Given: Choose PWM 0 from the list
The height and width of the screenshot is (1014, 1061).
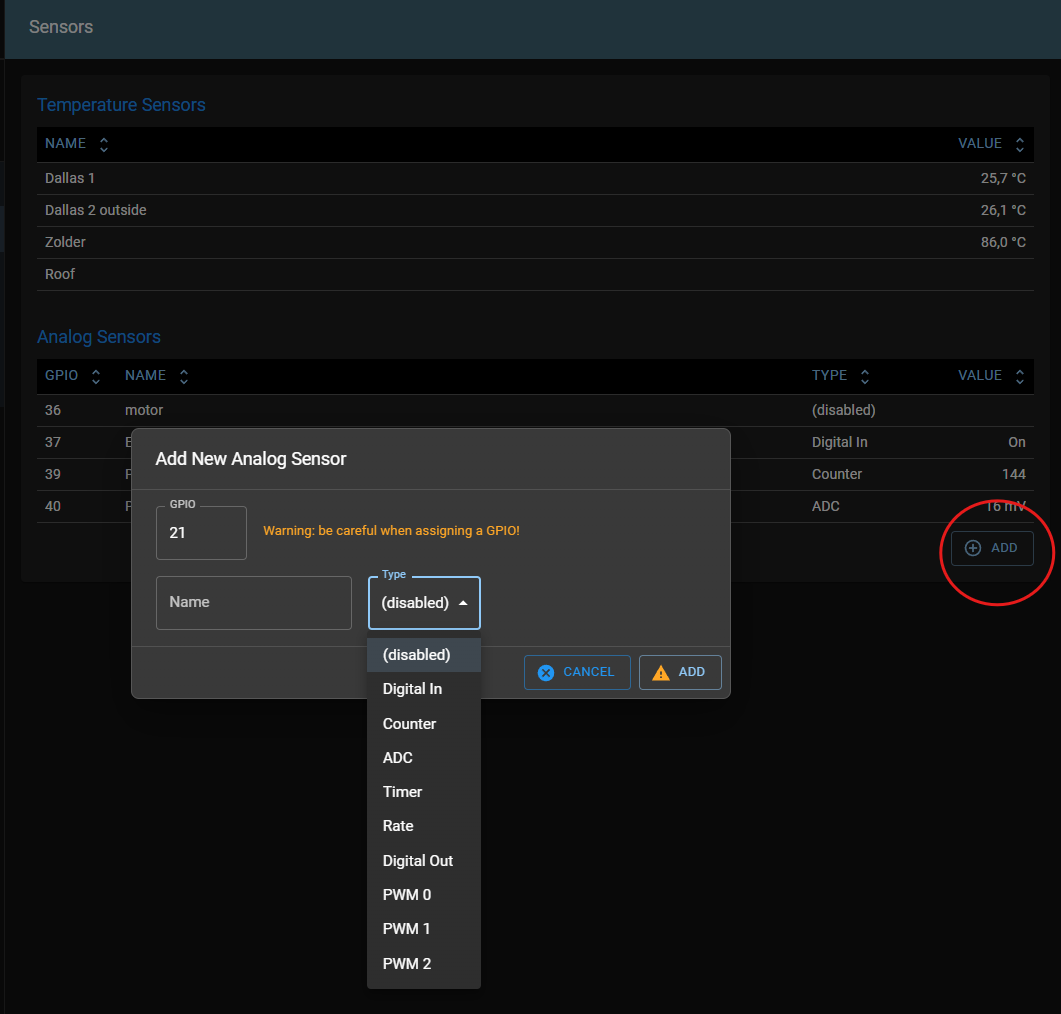Looking at the screenshot, I should point(407,895).
